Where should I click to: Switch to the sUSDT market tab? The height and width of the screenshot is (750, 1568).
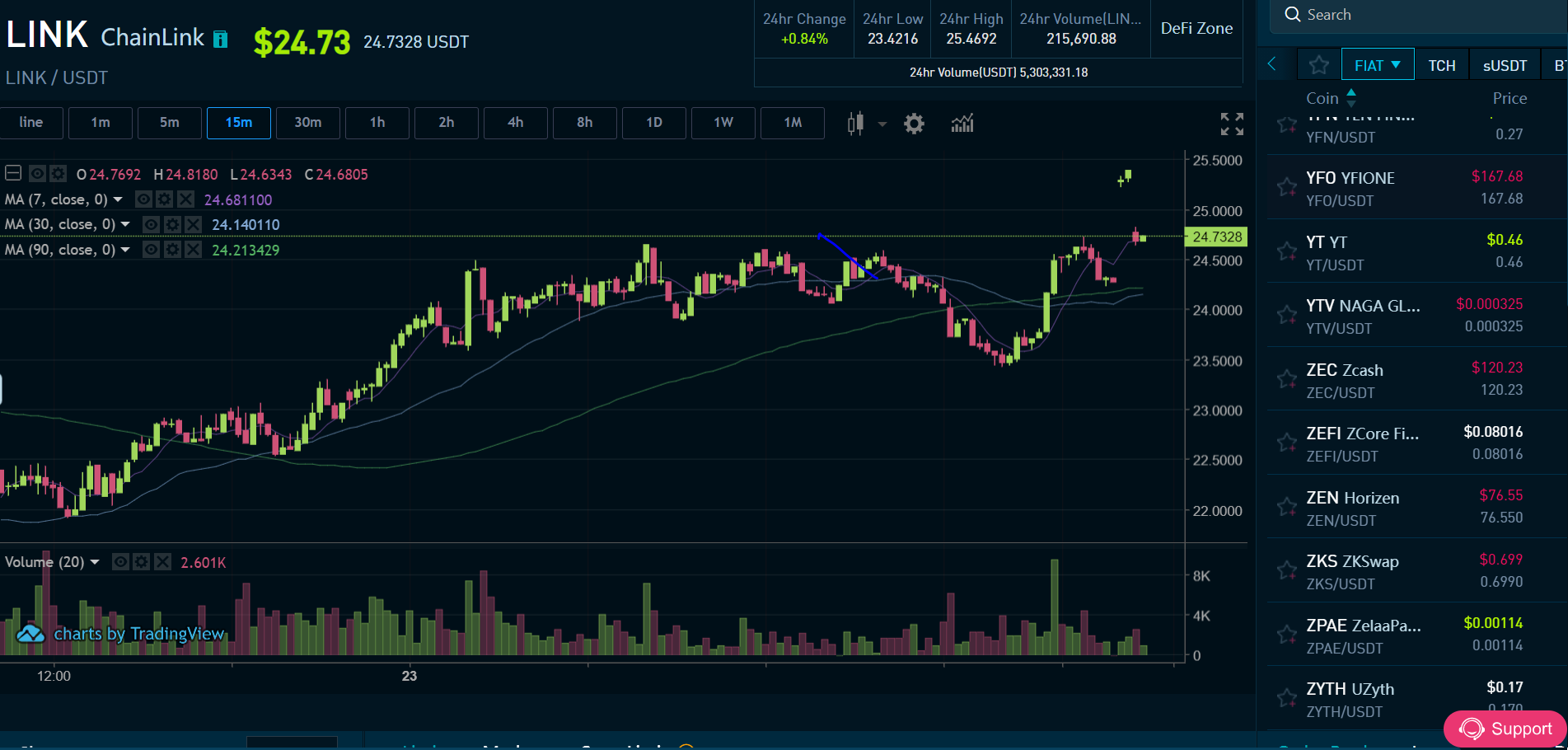tap(1505, 65)
